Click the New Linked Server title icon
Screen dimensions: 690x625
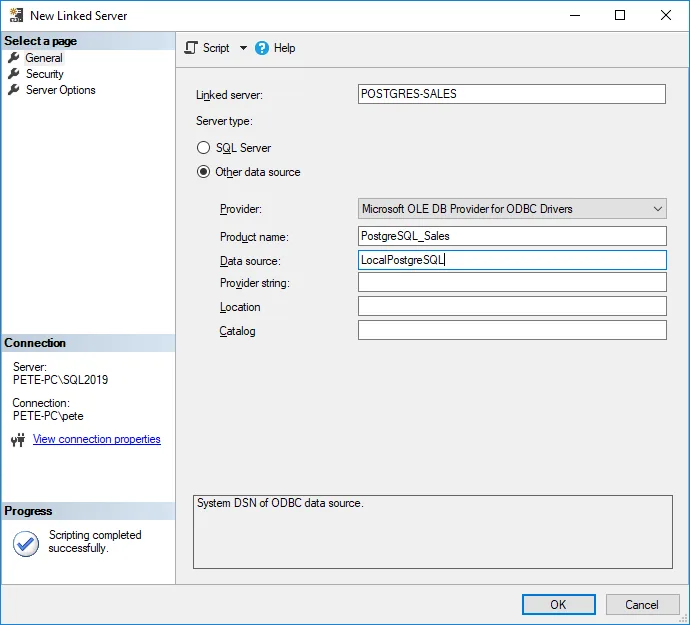tap(16, 15)
